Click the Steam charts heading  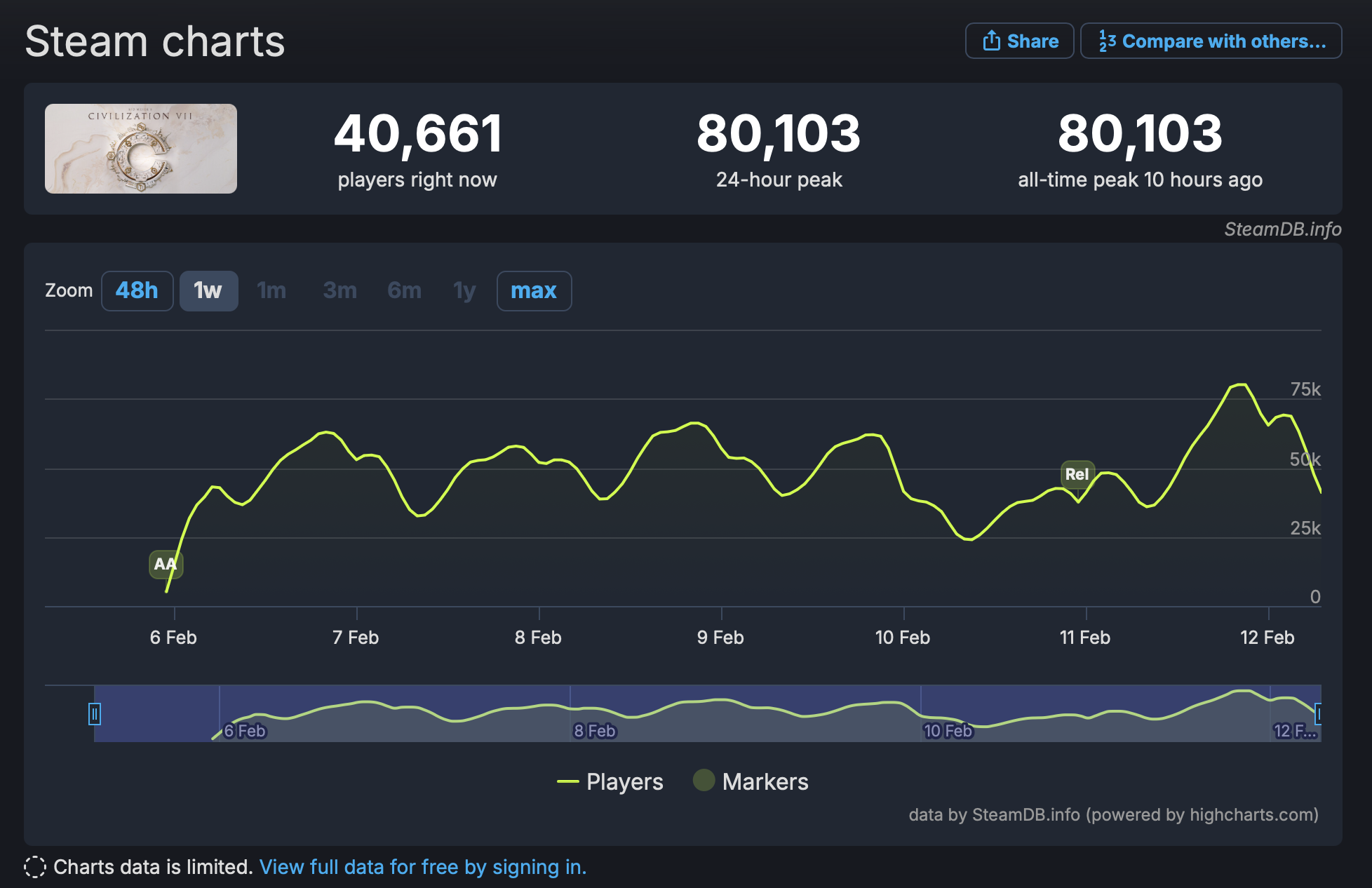[155, 41]
